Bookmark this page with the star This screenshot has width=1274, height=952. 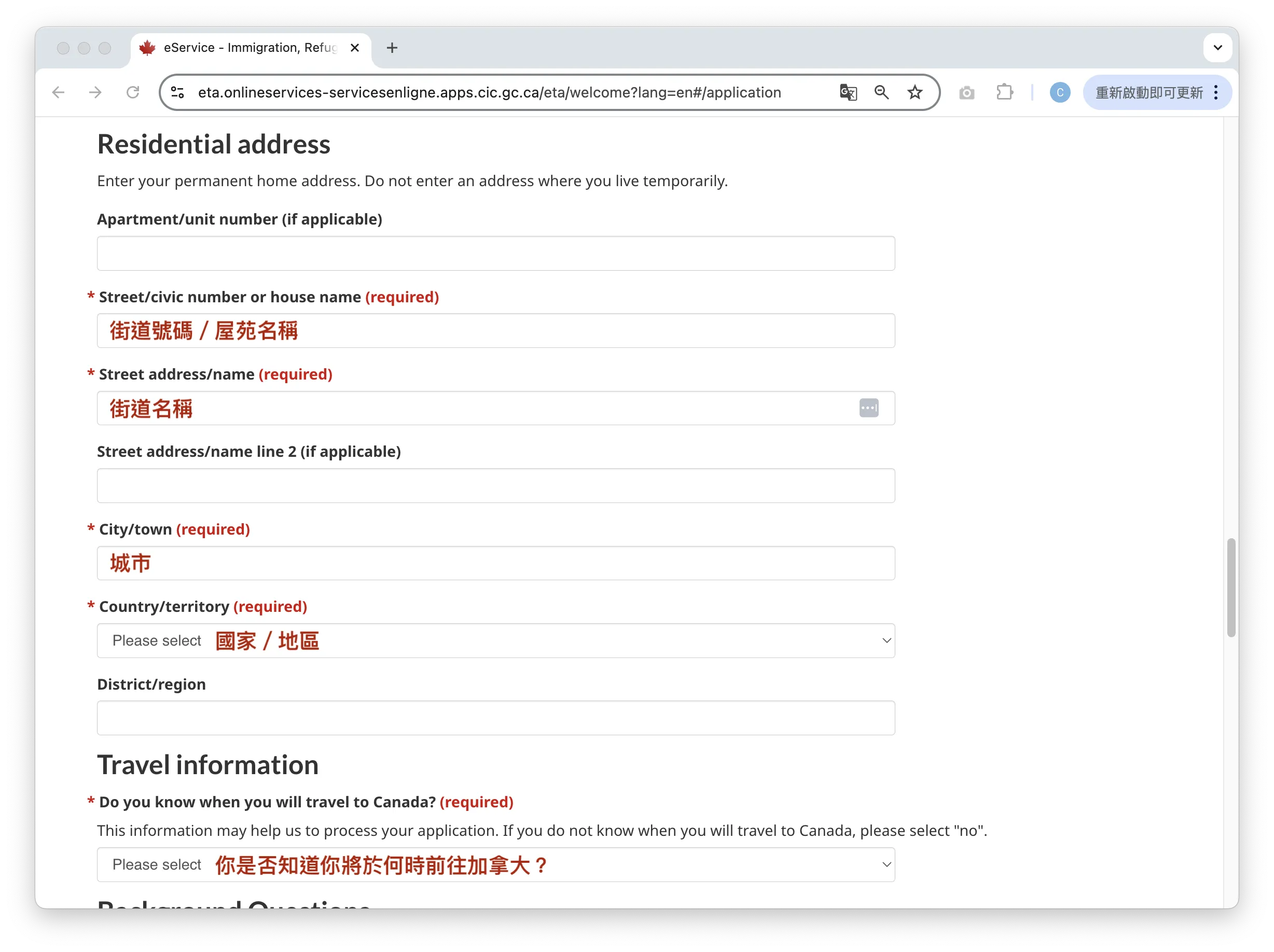(915, 93)
